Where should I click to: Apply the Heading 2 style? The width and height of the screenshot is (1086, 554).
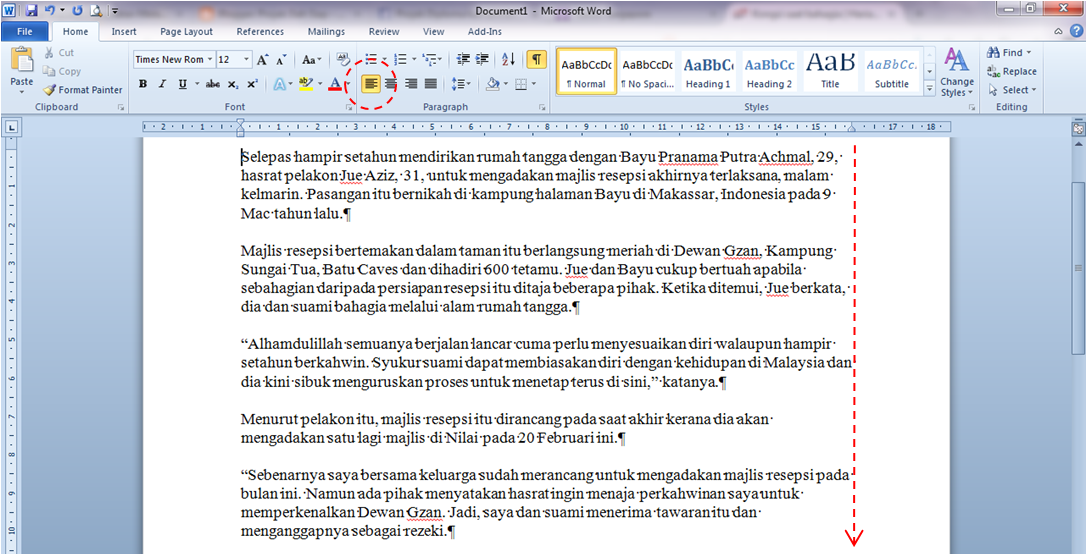[769, 71]
